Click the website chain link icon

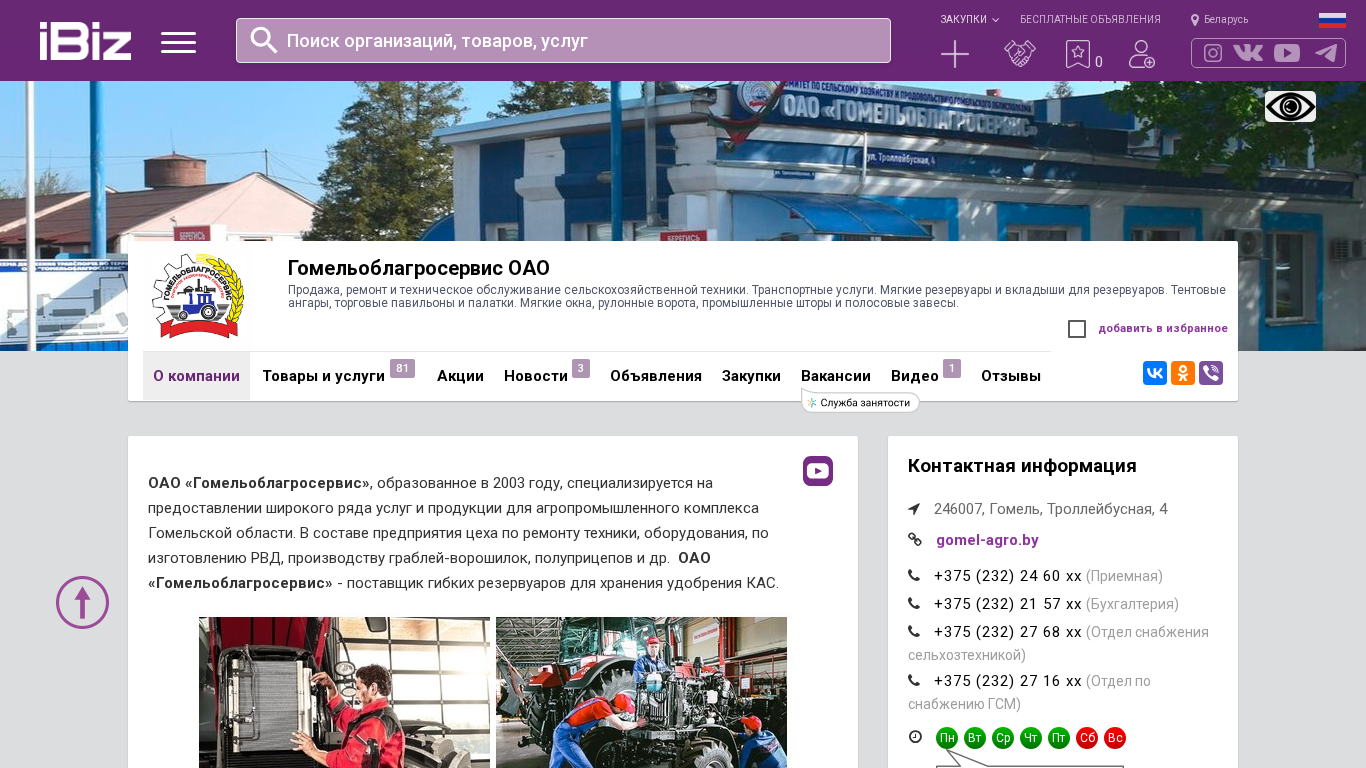pos(915,540)
